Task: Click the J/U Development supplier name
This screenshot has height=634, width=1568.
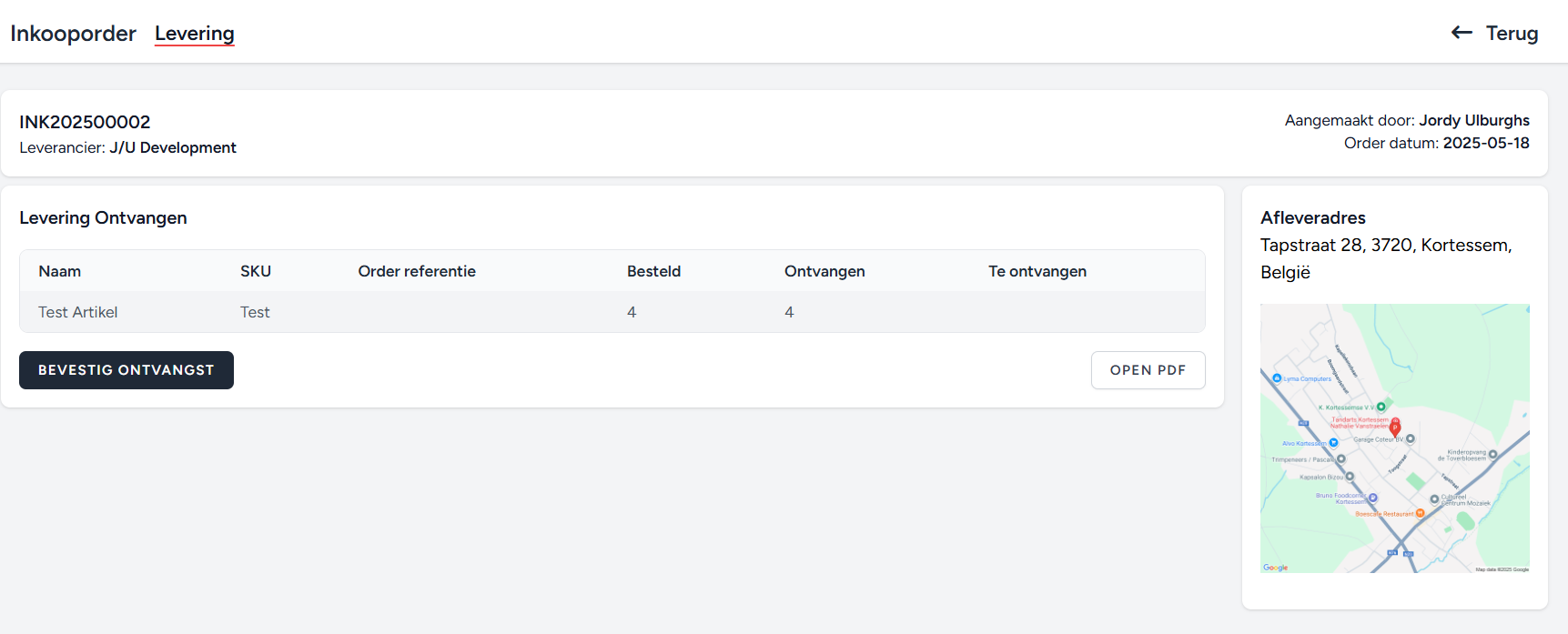Action: tap(173, 147)
